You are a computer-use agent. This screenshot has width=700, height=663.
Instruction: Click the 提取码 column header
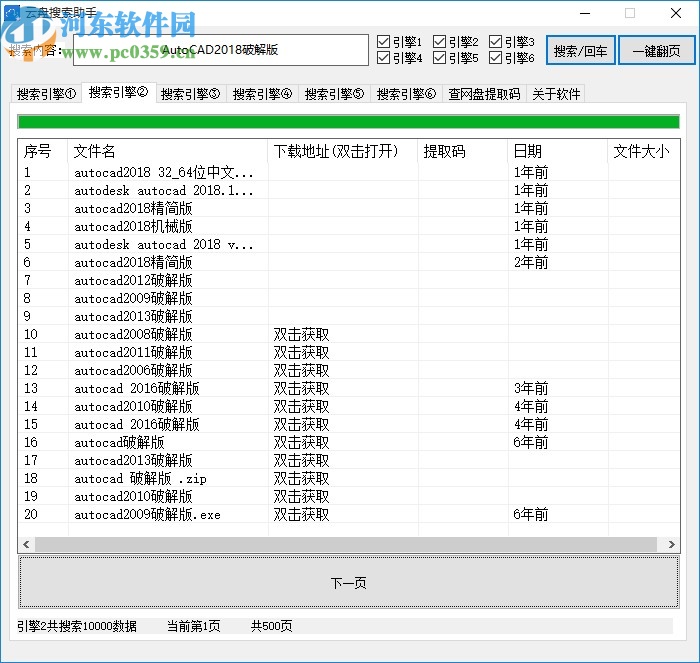pos(463,151)
